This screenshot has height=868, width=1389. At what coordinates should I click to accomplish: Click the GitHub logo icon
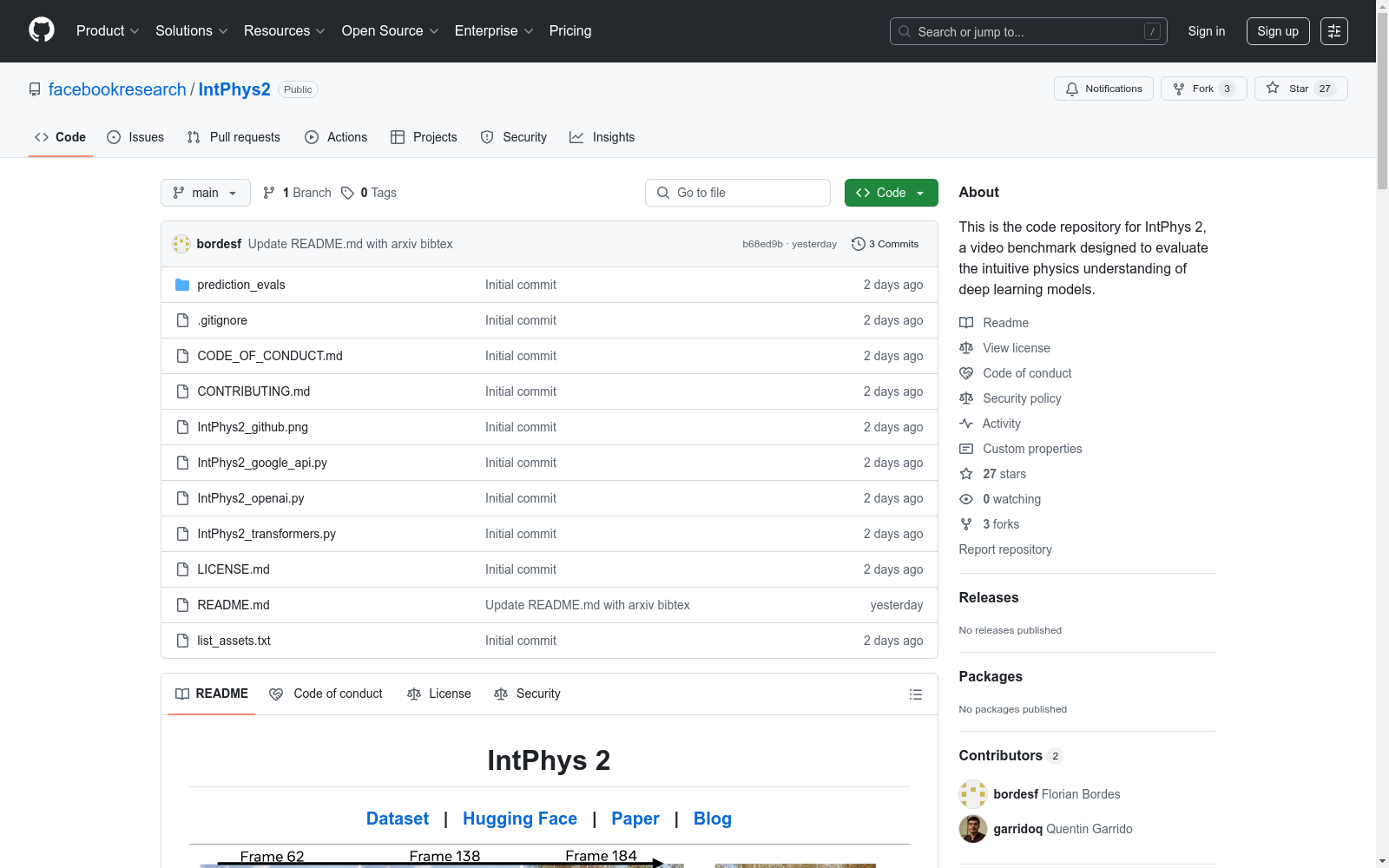[x=42, y=30]
